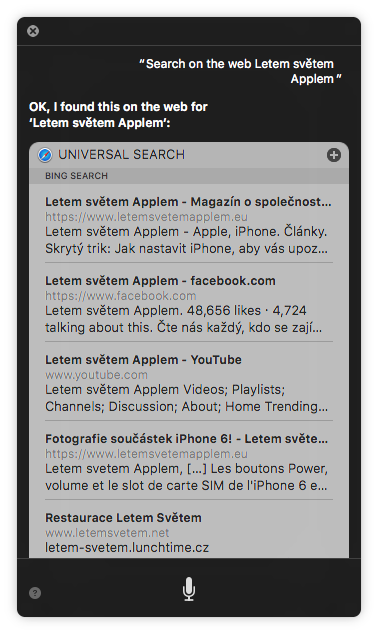Click the www.letemsvetem.net URL text
The width and height of the screenshot is (378, 634).
click(107, 533)
